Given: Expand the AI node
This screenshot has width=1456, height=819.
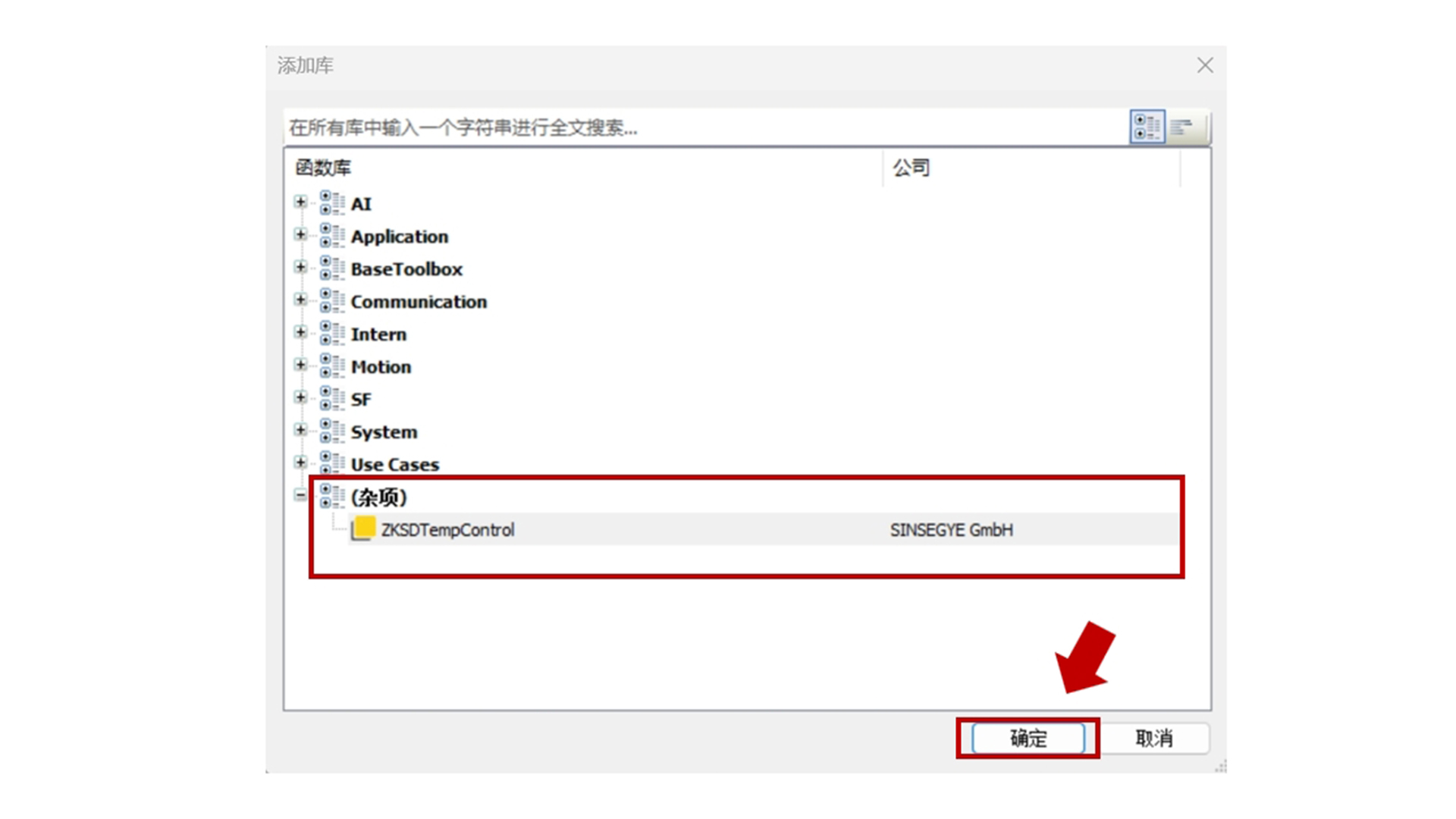Looking at the screenshot, I should 300,202.
